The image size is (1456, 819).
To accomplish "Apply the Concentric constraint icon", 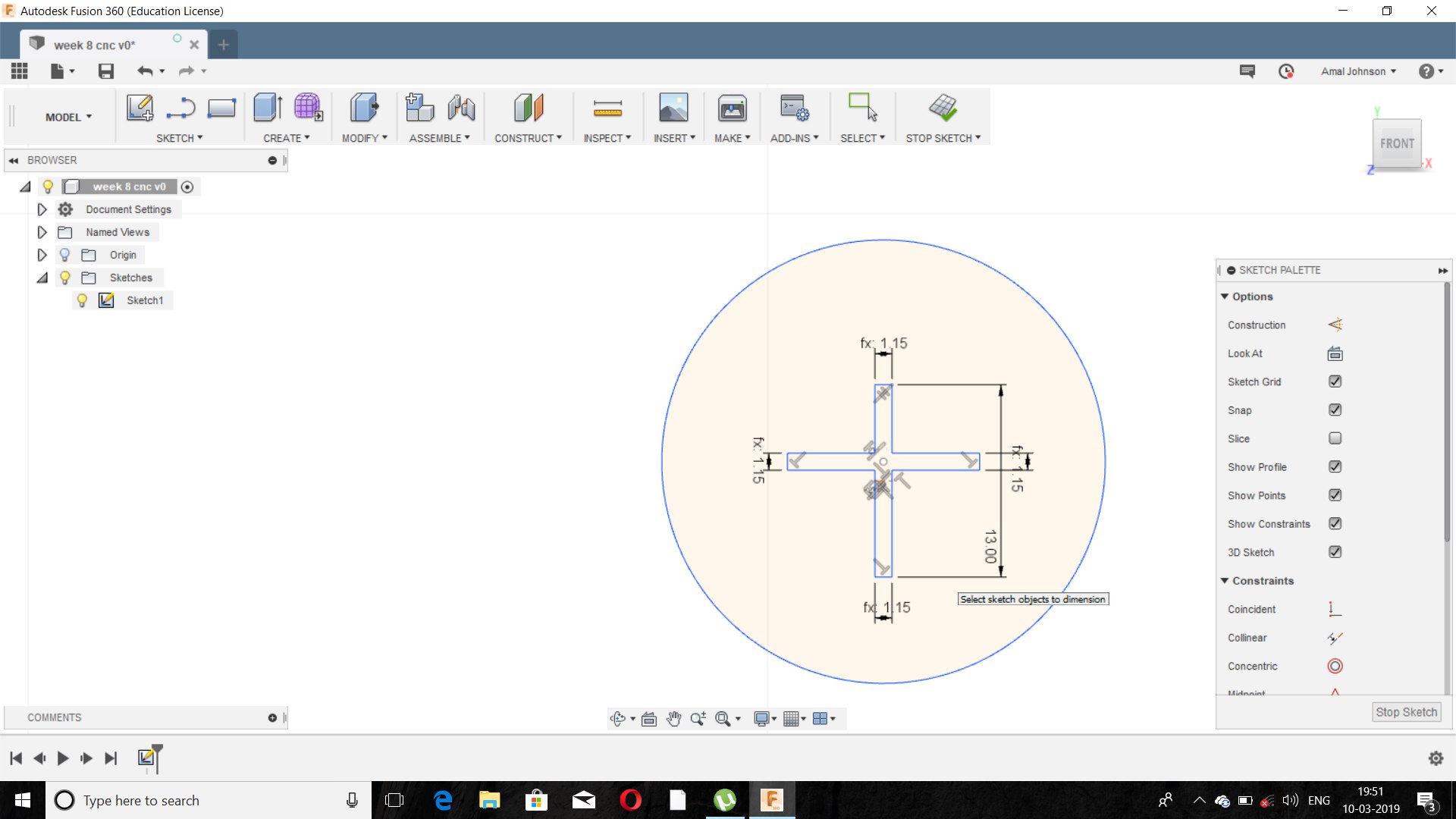I will [x=1335, y=666].
